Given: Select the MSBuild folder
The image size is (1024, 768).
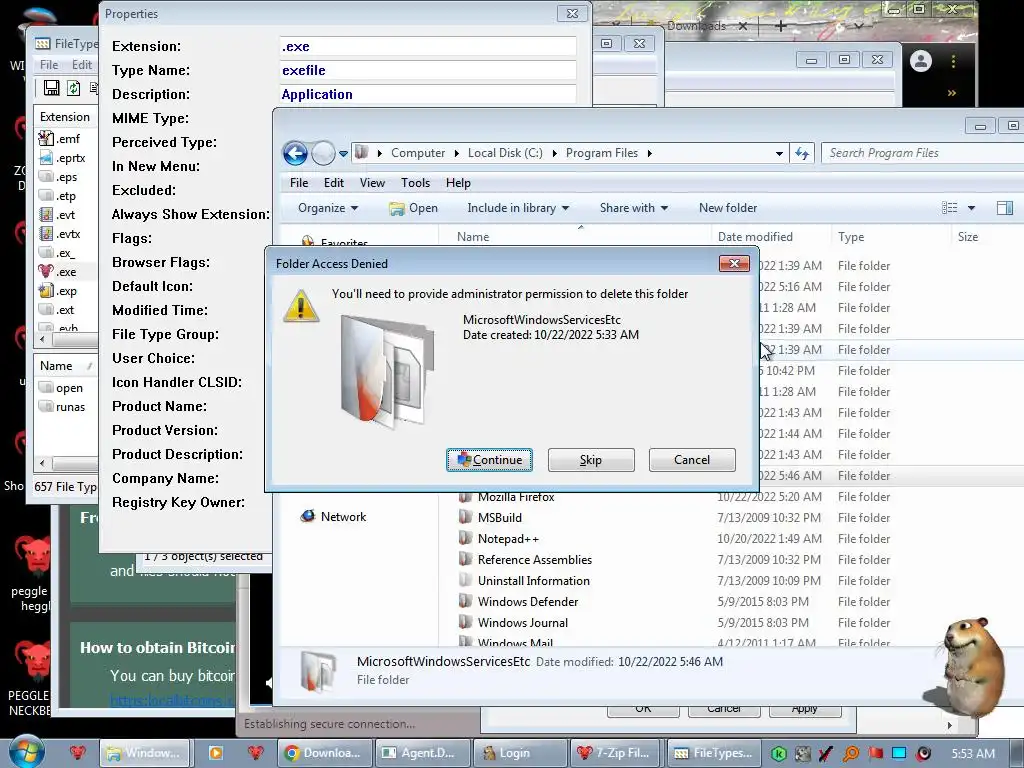Looking at the screenshot, I should (x=500, y=518).
